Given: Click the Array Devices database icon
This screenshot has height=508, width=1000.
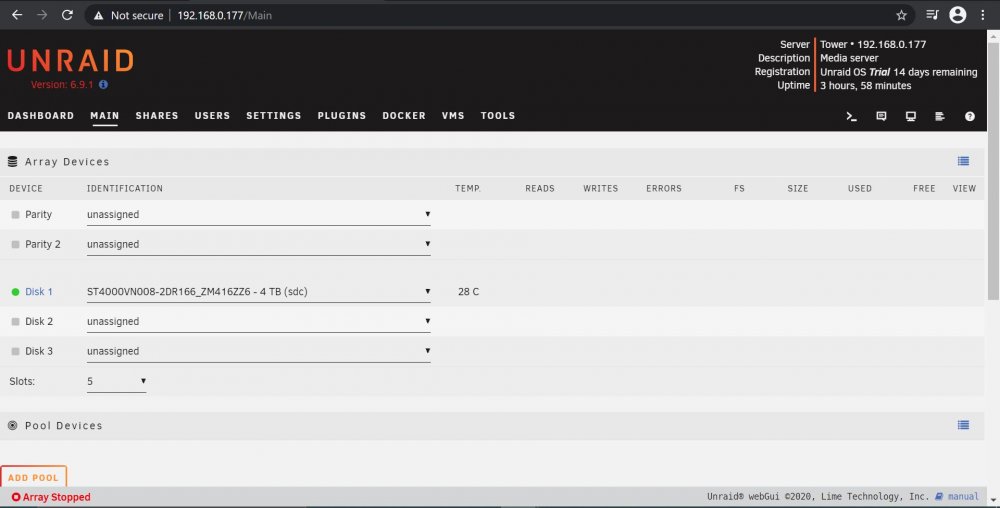Looking at the screenshot, I should (12, 162).
